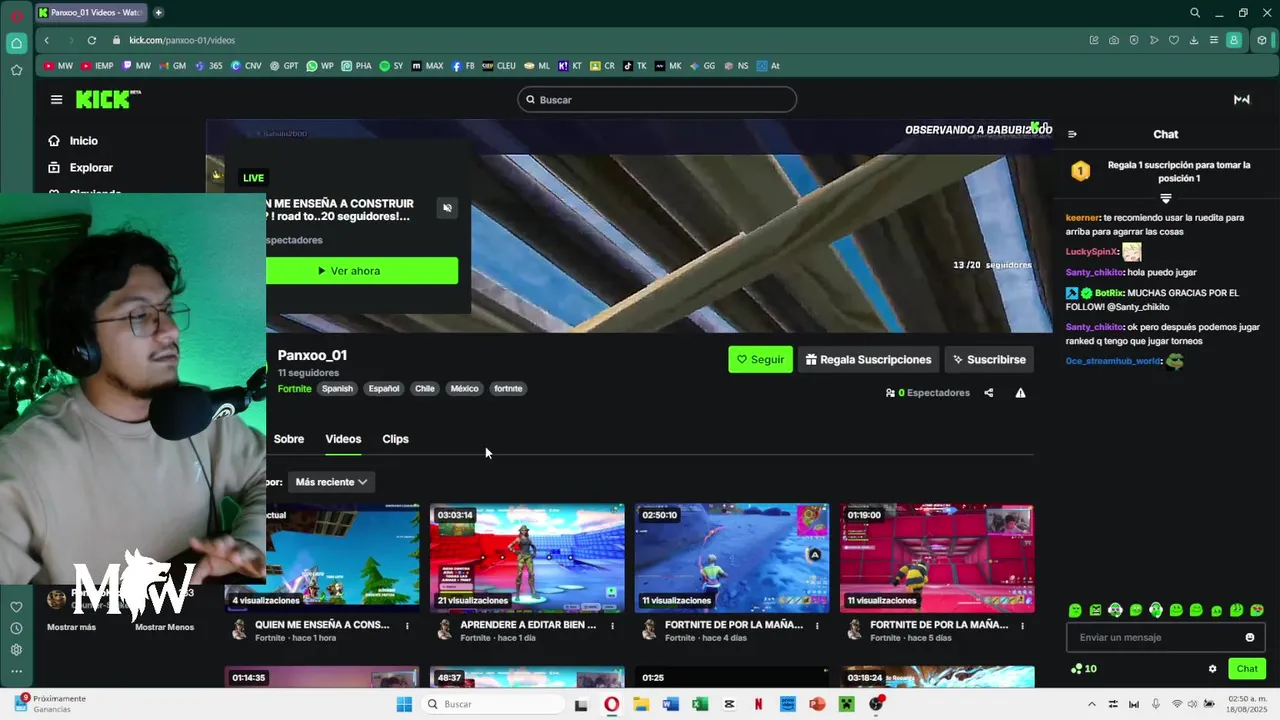Open the Kick hamburger menu
The height and width of the screenshot is (720, 1280).
[x=56, y=99]
